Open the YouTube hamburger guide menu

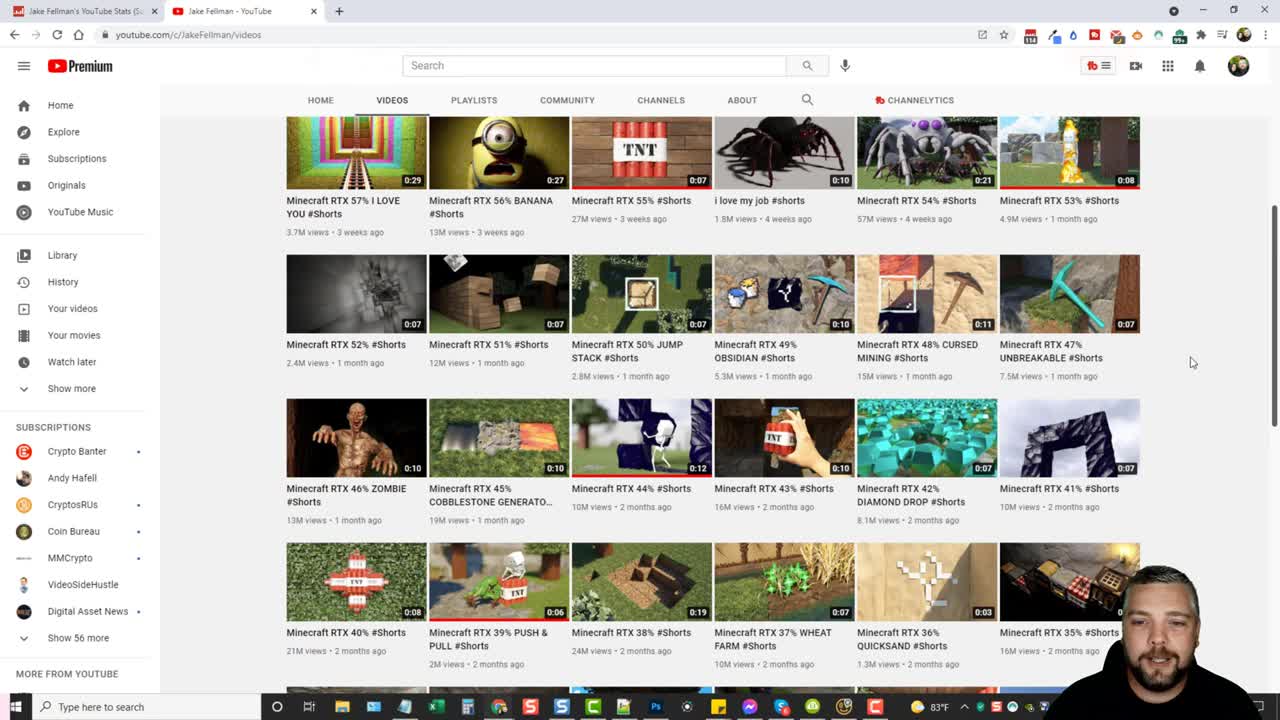coord(24,66)
